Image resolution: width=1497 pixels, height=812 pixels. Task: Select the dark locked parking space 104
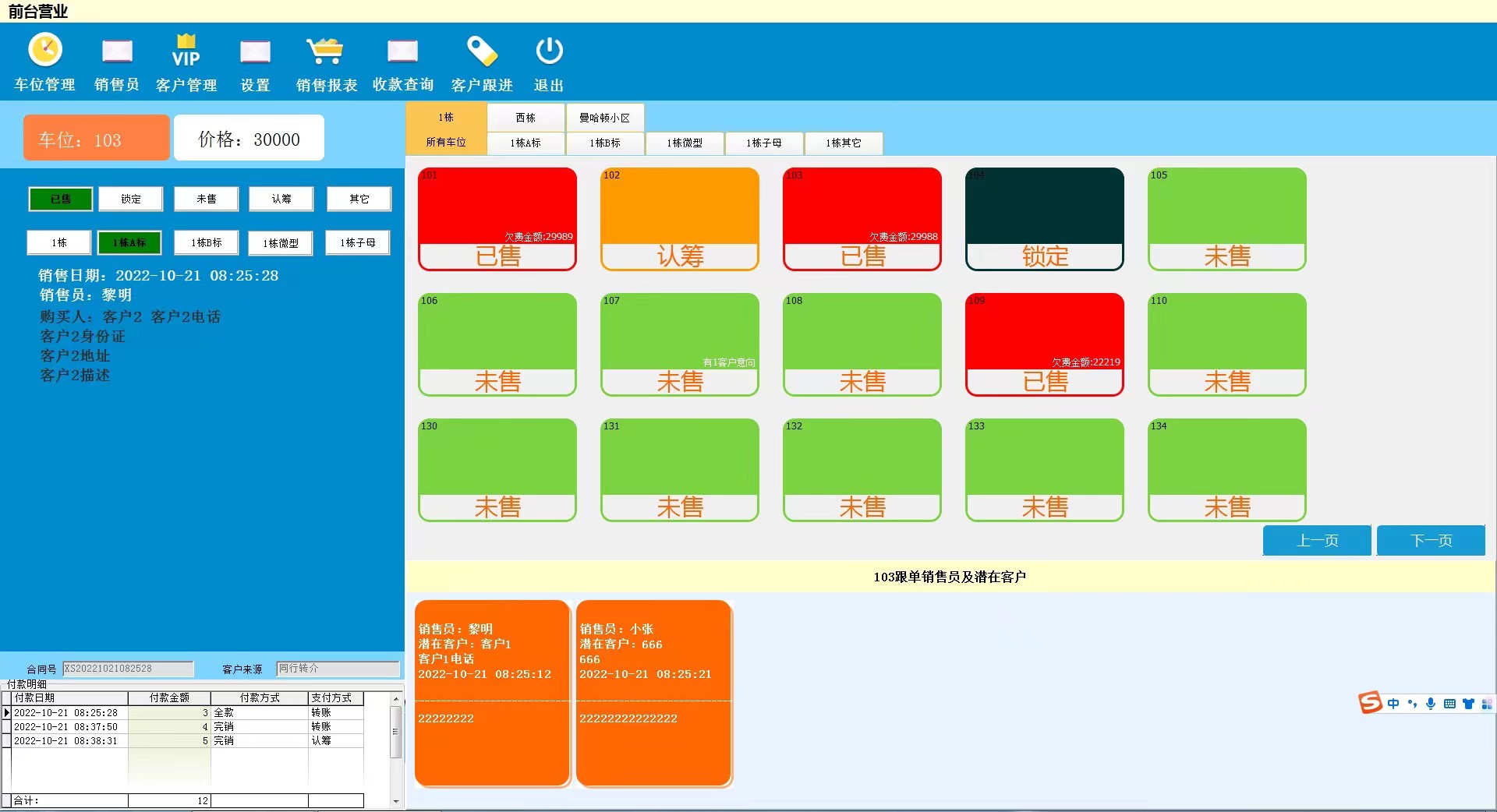[x=1044, y=219]
